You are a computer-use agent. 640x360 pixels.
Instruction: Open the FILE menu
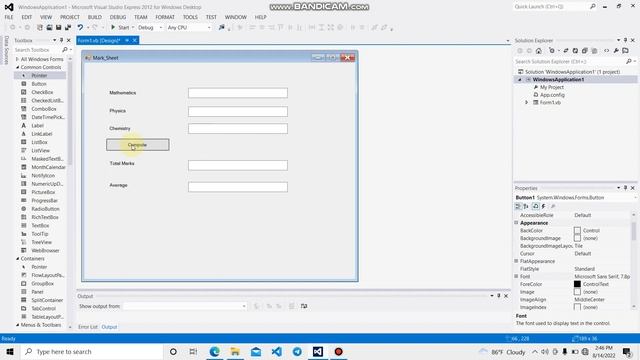[9, 17]
